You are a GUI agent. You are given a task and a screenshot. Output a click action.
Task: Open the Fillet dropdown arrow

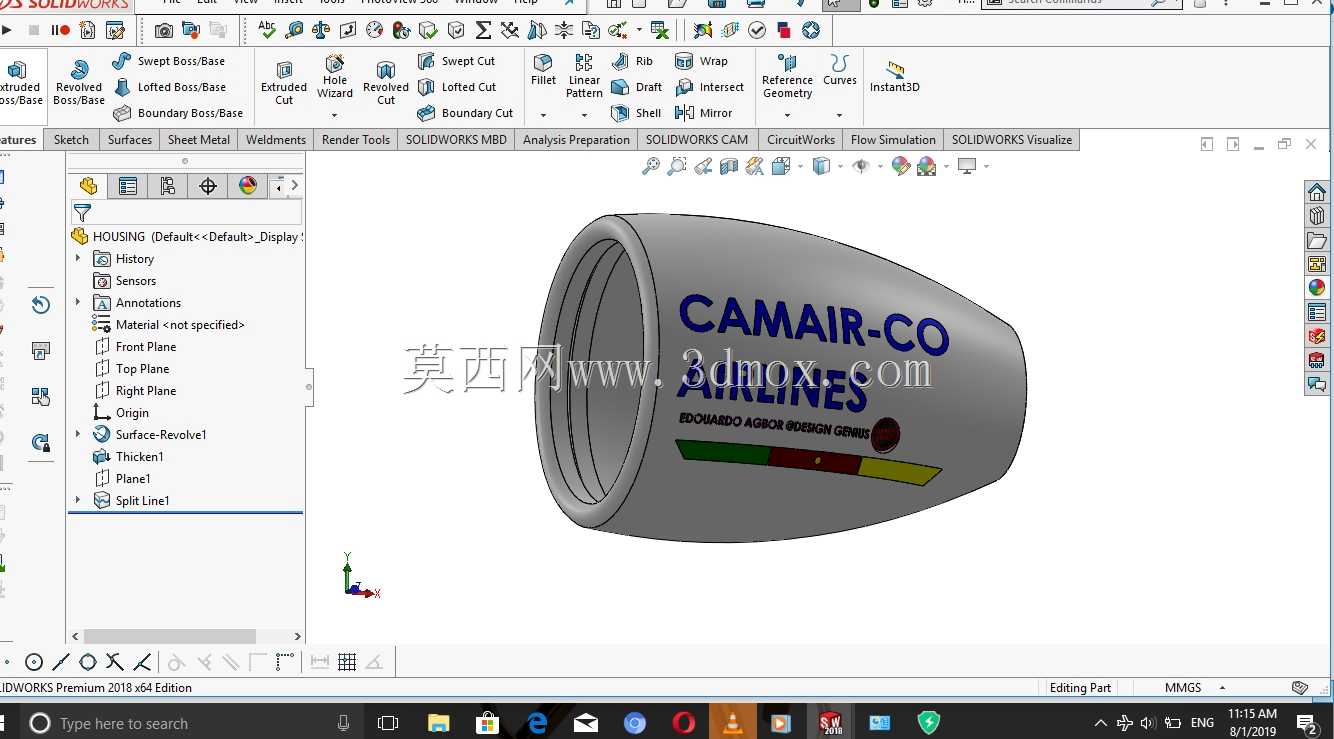(544, 115)
